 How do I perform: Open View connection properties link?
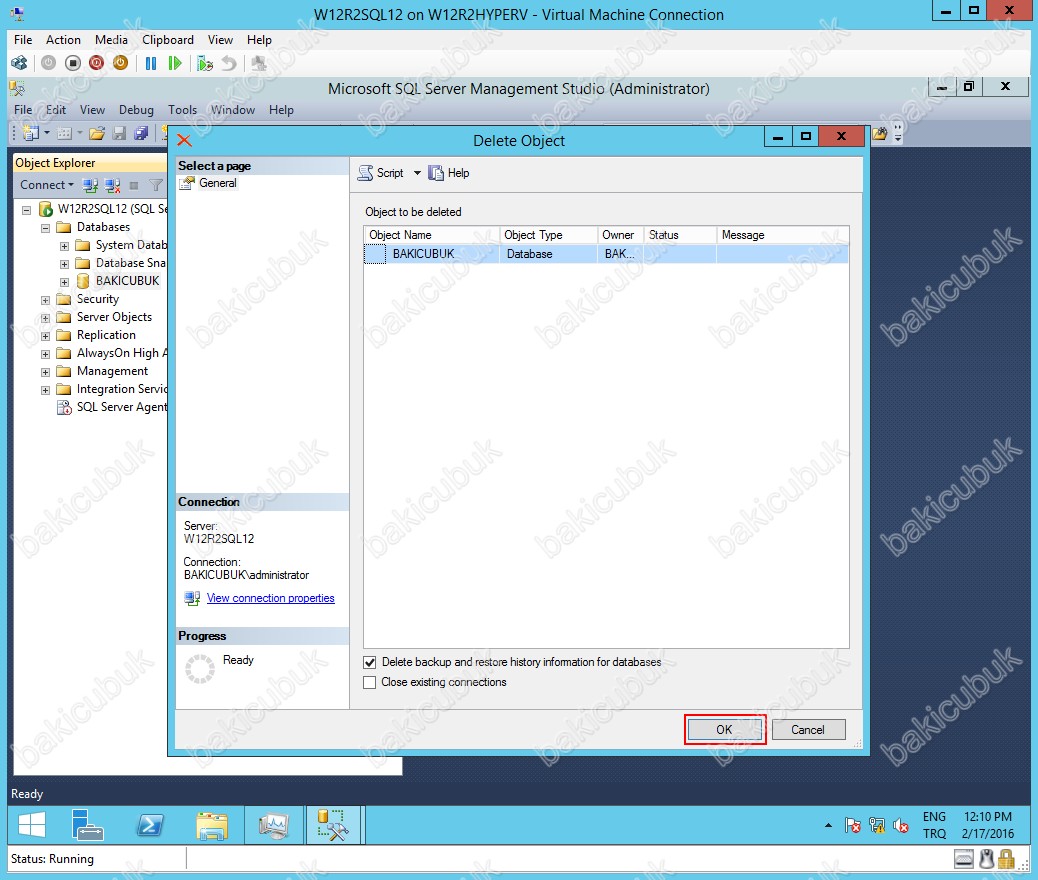pyautogui.click(x=270, y=598)
